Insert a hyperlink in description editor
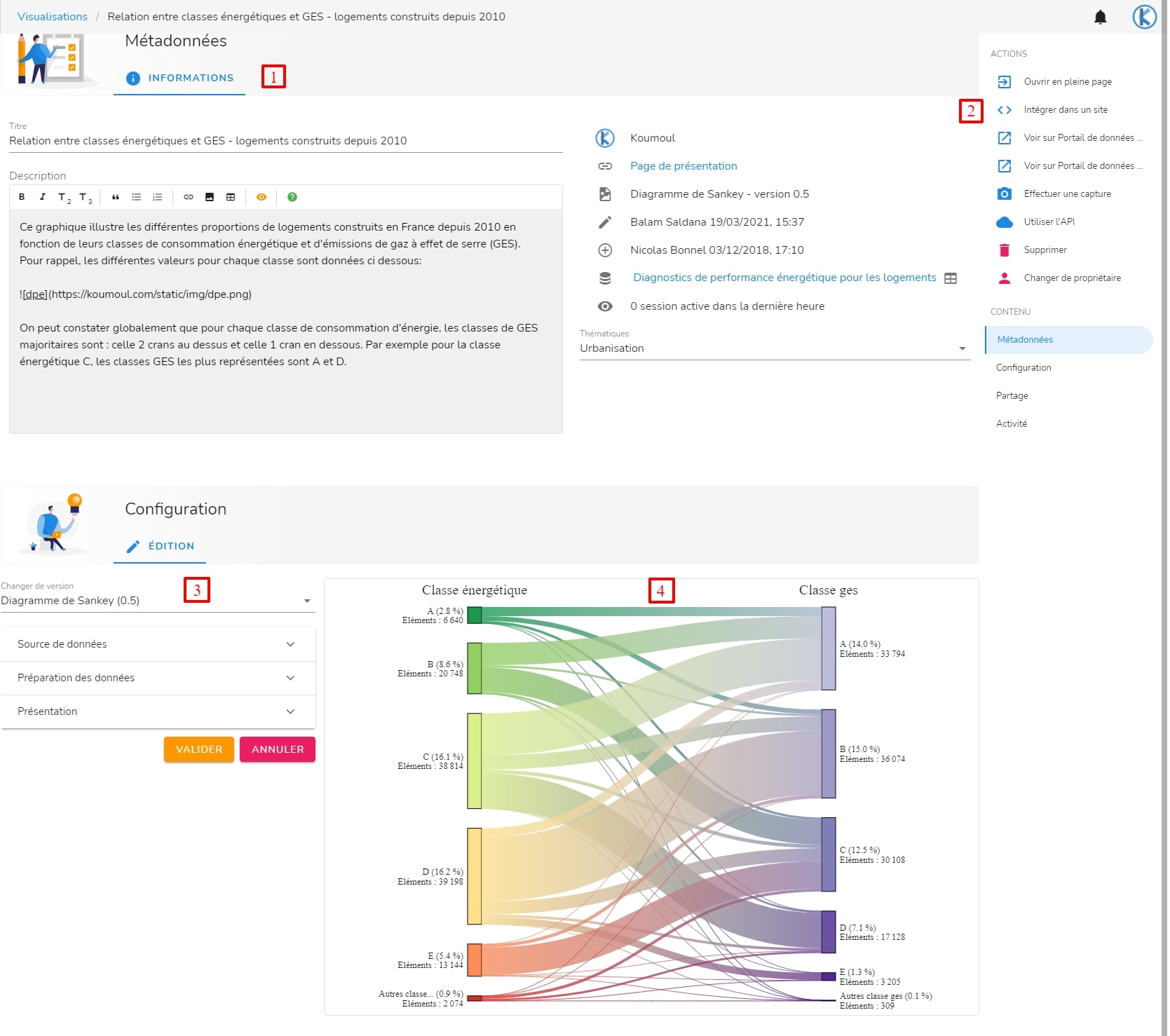1170x1036 pixels. coord(189,197)
